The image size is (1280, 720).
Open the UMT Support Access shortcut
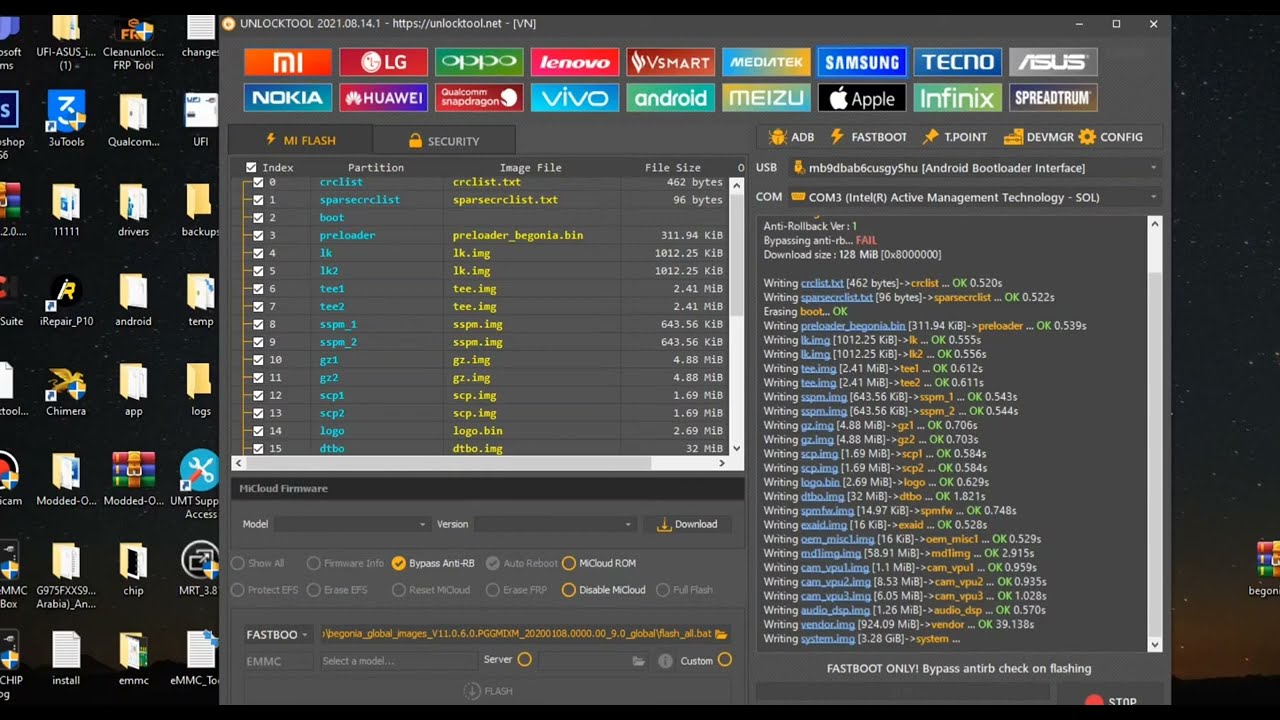(200, 484)
